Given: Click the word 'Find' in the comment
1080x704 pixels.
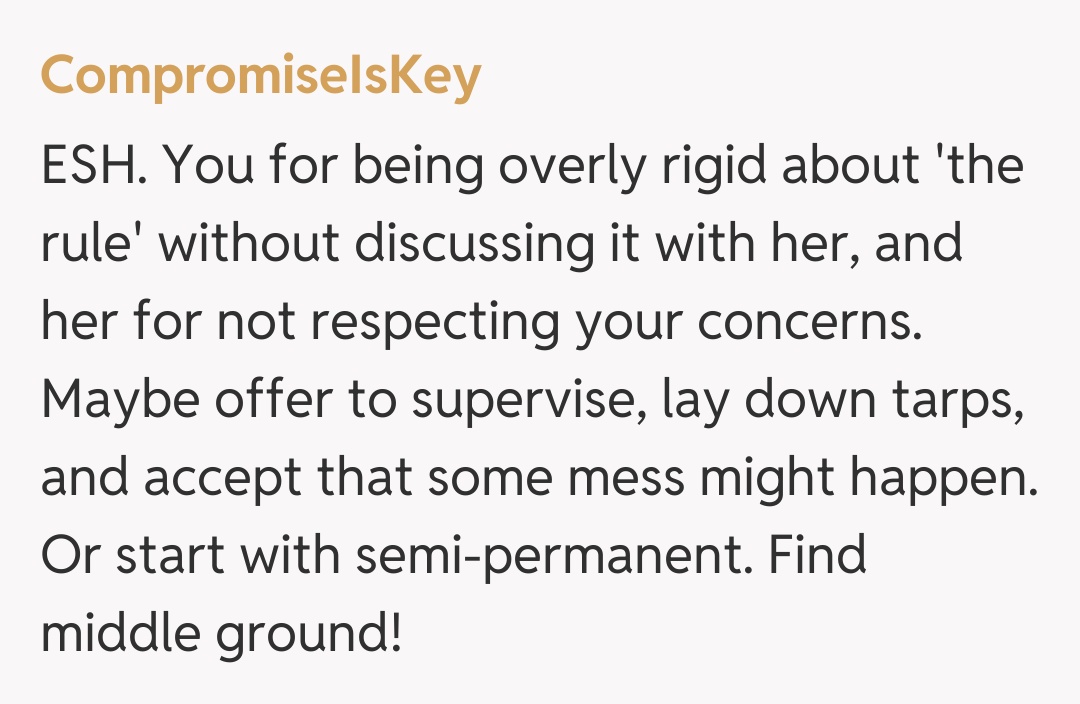Looking at the screenshot, I should [817, 555].
